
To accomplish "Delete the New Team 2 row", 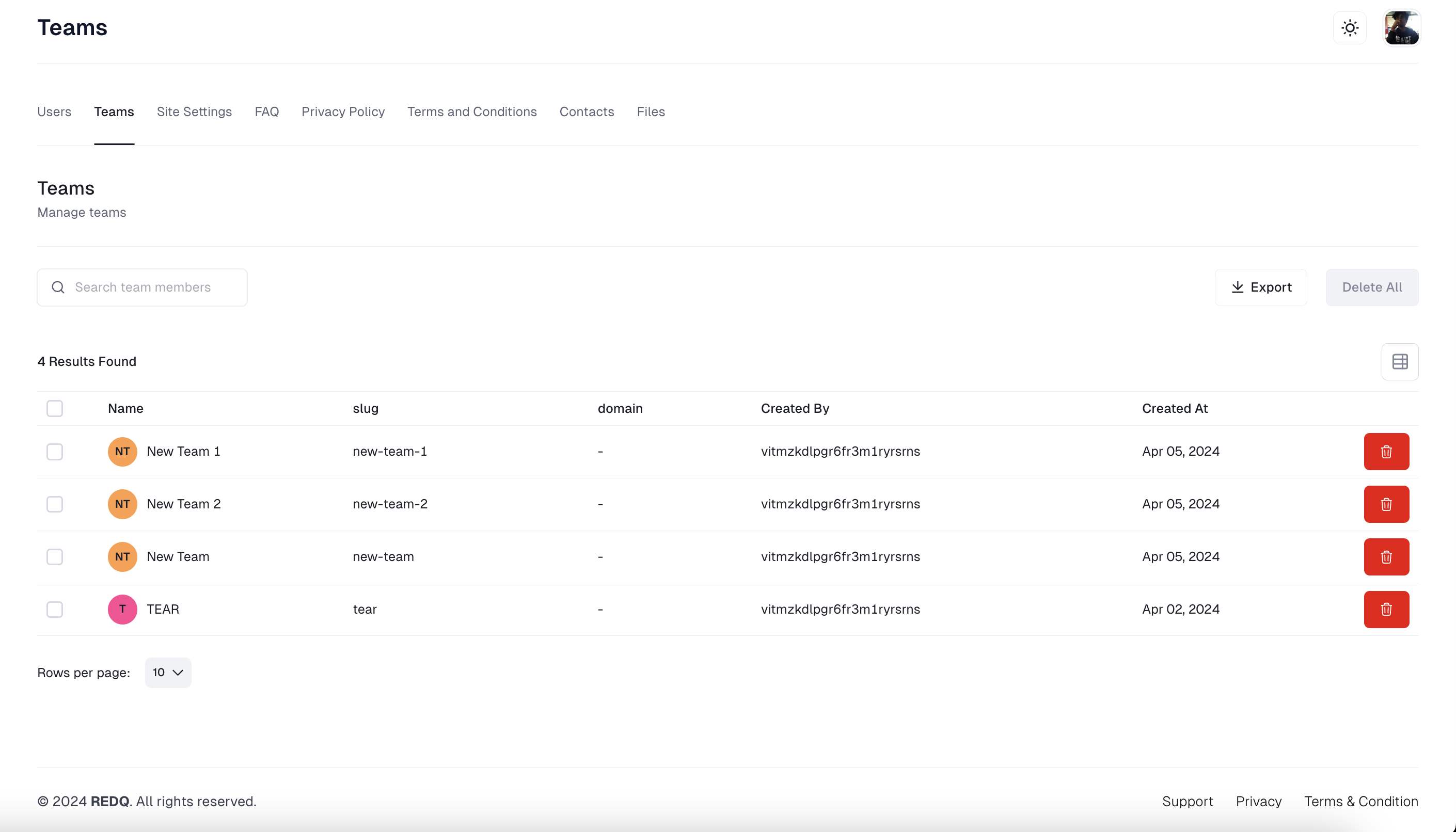I will point(1386,504).
